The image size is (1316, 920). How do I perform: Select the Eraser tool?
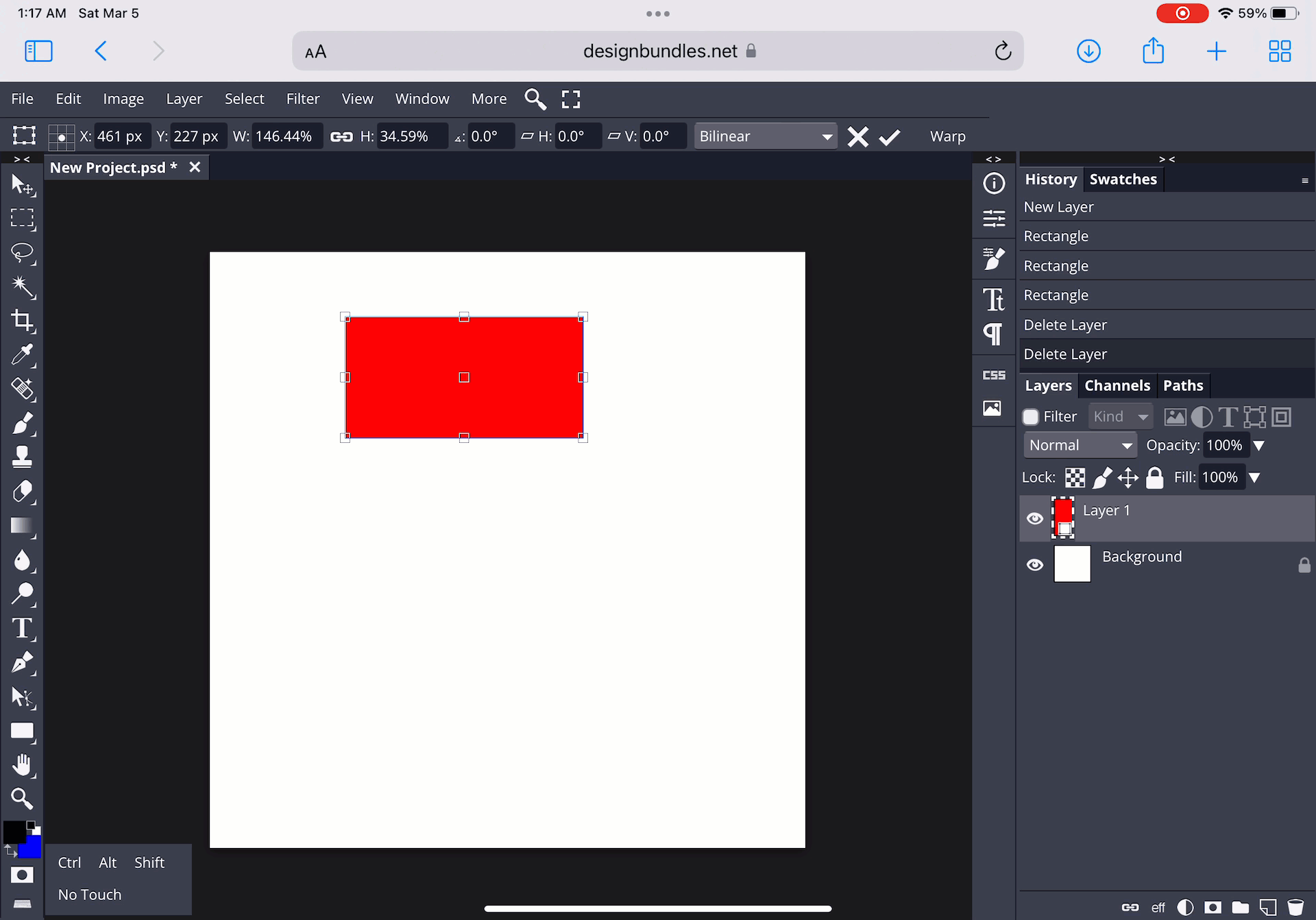(x=22, y=491)
